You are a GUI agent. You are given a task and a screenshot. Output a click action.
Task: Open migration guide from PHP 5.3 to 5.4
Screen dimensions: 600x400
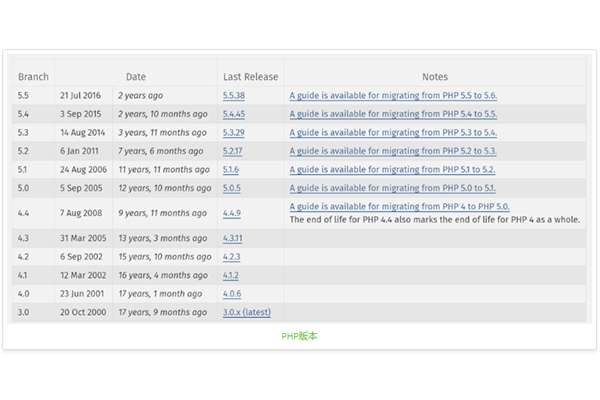[x=393, y=132]
